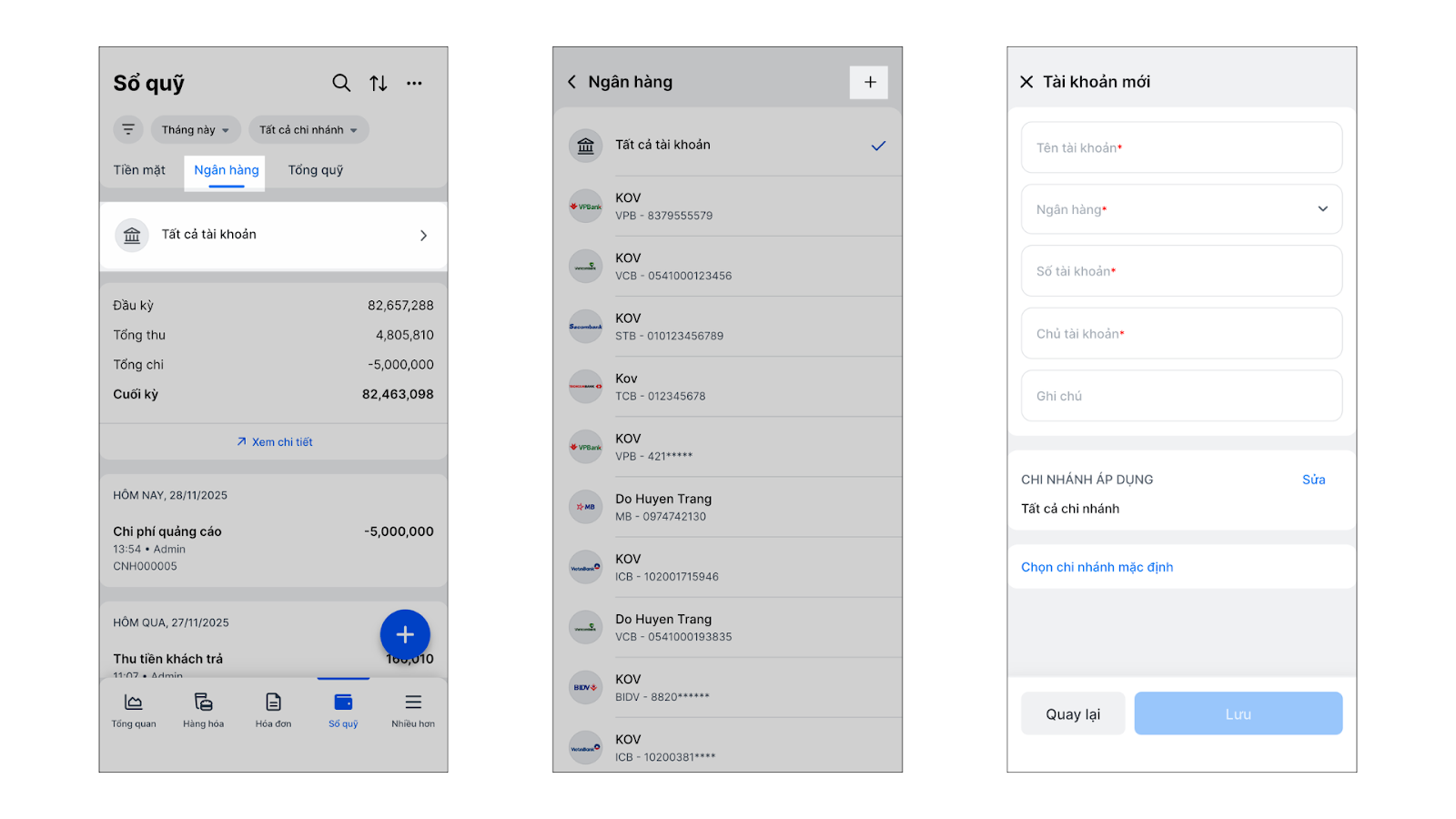Add a new bank account with plus button
This screenshot has height=819, width=1456.
pyautogui.click(x=869, y=82)
